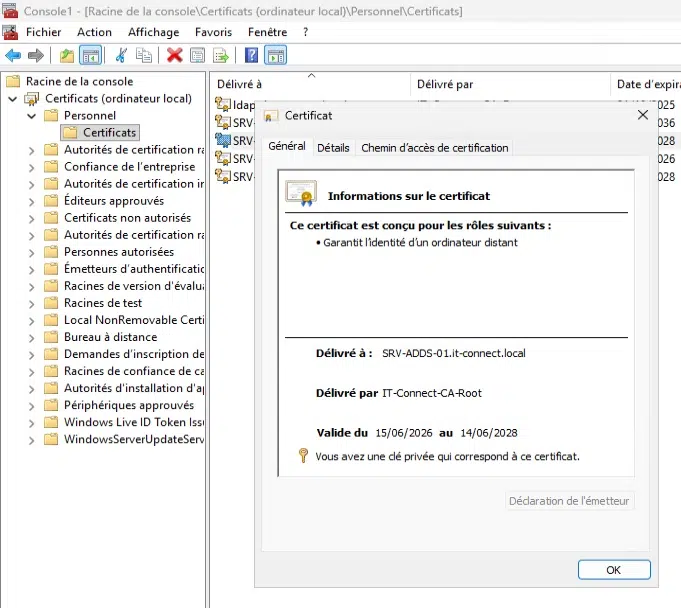Screen dimensions: 681x608
Task: Collapse the Certificats (ordinateur local) node
Action: pos(13,99)
